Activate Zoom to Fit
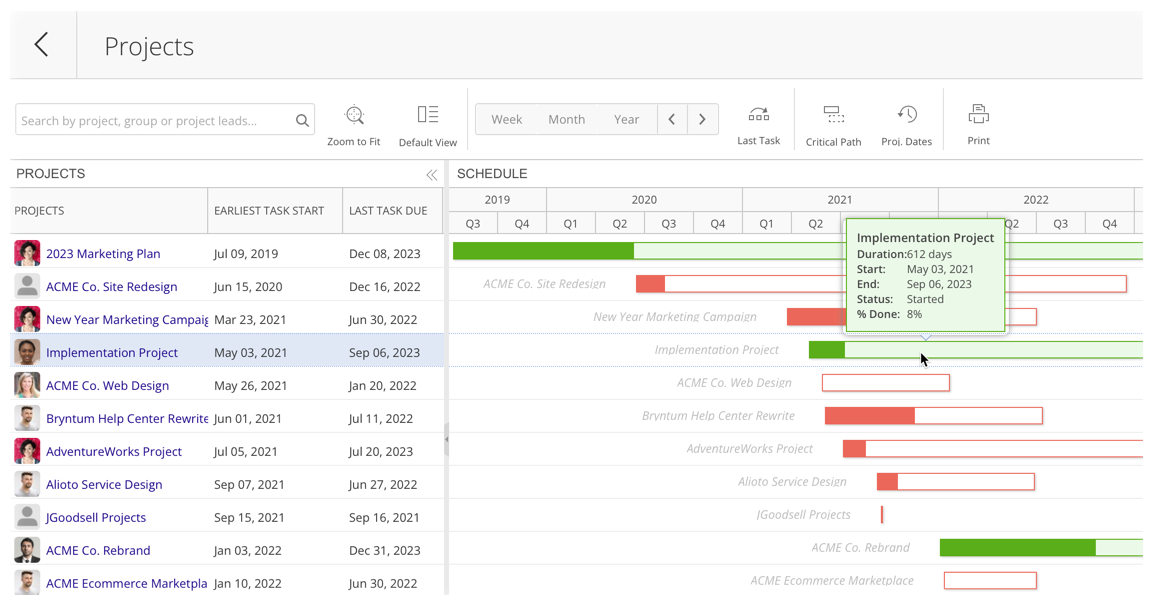The height and width of the screenshot is (611, 1154). coord(354,125)
